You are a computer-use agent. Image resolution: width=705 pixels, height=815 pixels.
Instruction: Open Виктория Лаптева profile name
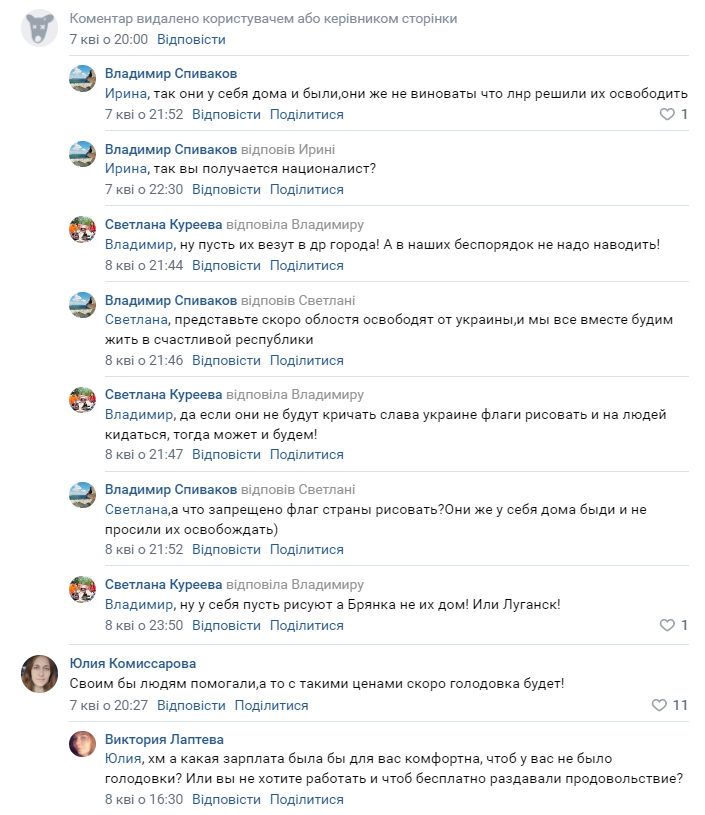[x=164, y=739]
